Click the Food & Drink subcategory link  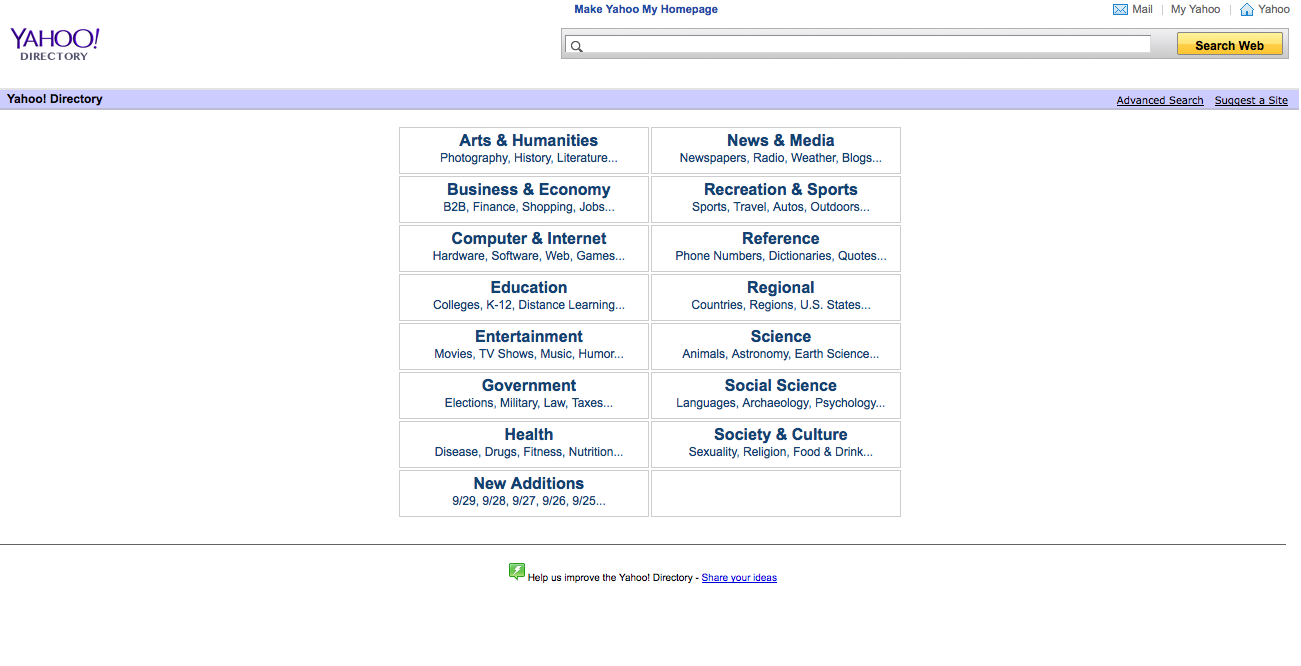(829, 452)
